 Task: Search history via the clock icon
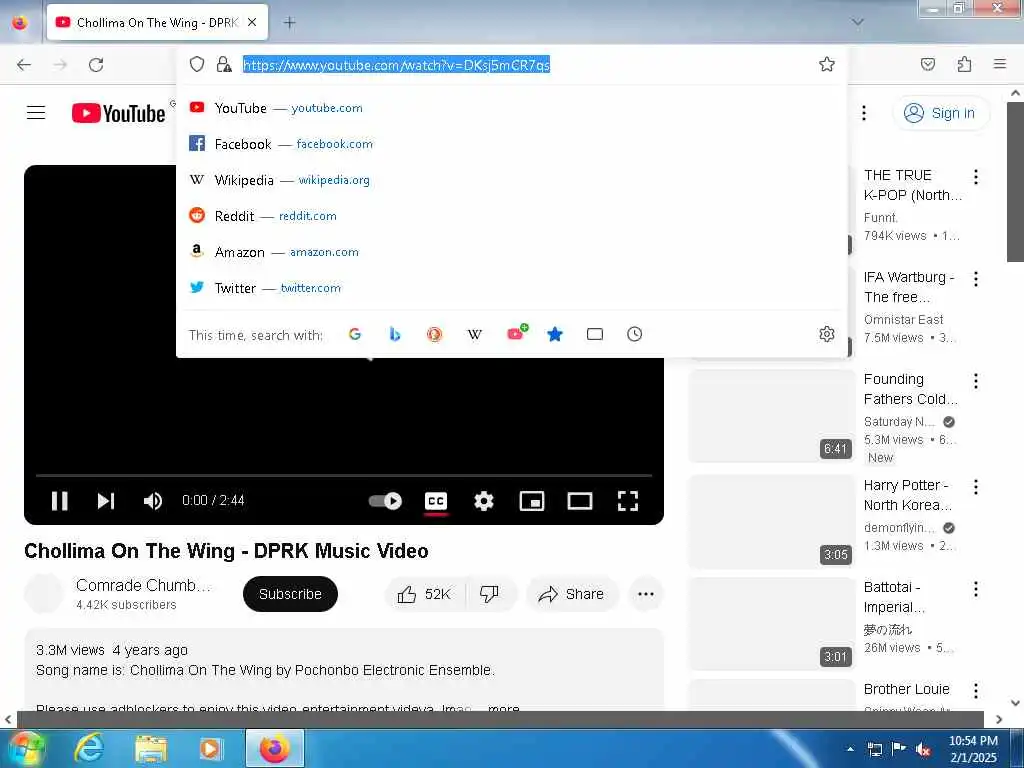(x=635, y=334)
